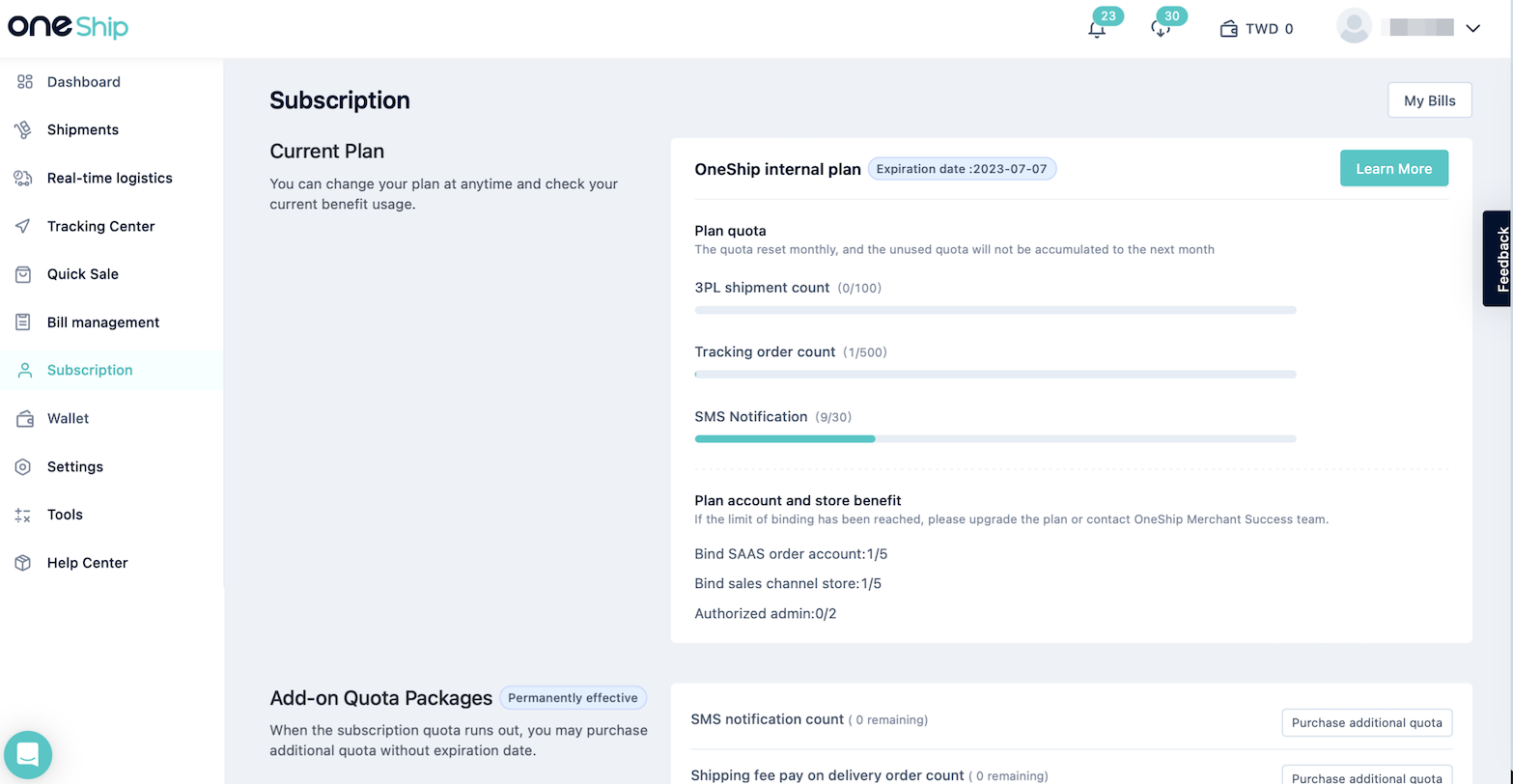Click the Tracking Center arrow icon
The width and height of the screenshot is (1513, 784).
coord(24,226)
